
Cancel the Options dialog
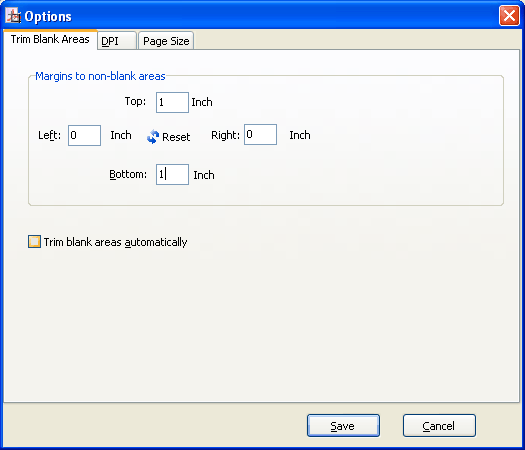tap(439, 426)
